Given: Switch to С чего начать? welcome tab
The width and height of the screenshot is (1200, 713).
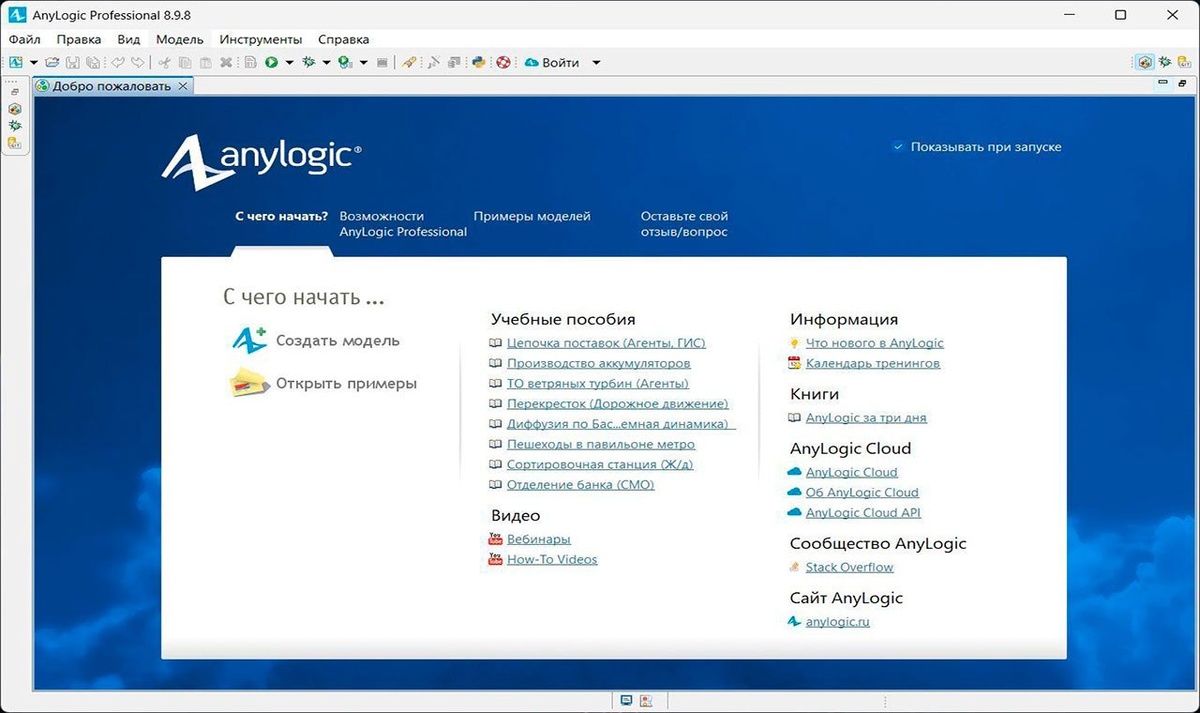Looking at the screenshot, I should pos(281,216).
